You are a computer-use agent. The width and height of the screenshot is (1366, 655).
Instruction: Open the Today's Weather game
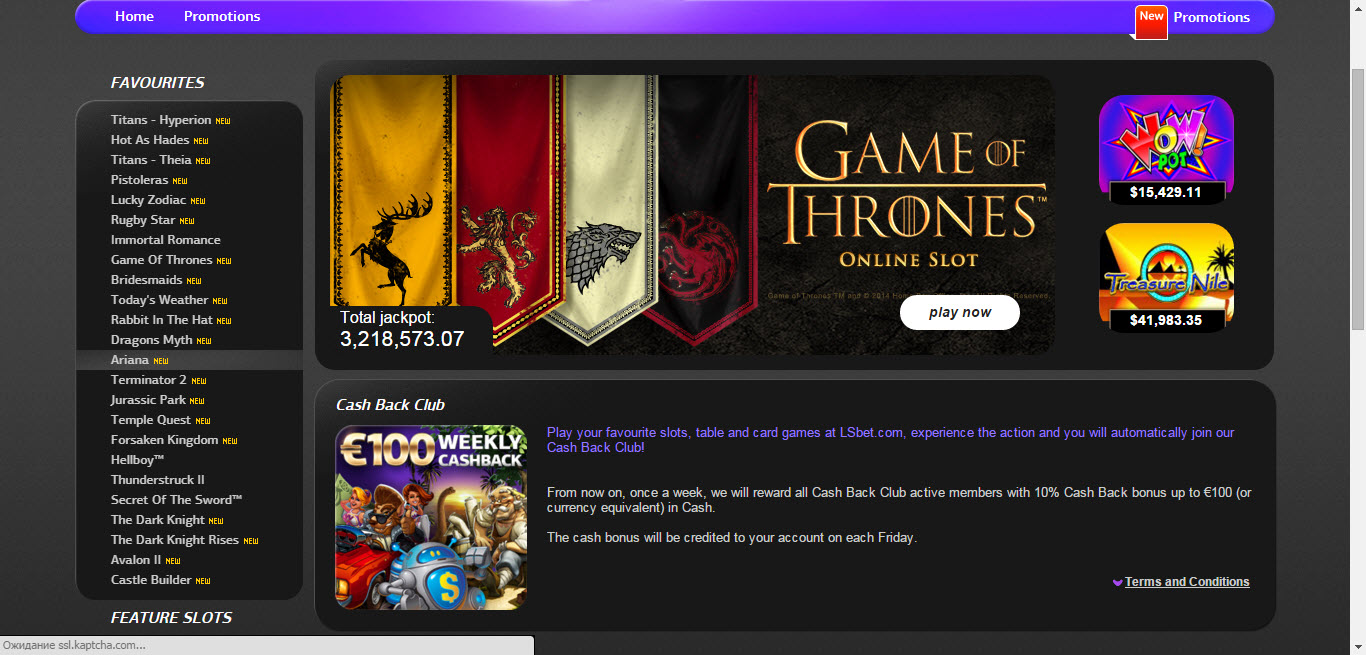(x=160, y=300)
